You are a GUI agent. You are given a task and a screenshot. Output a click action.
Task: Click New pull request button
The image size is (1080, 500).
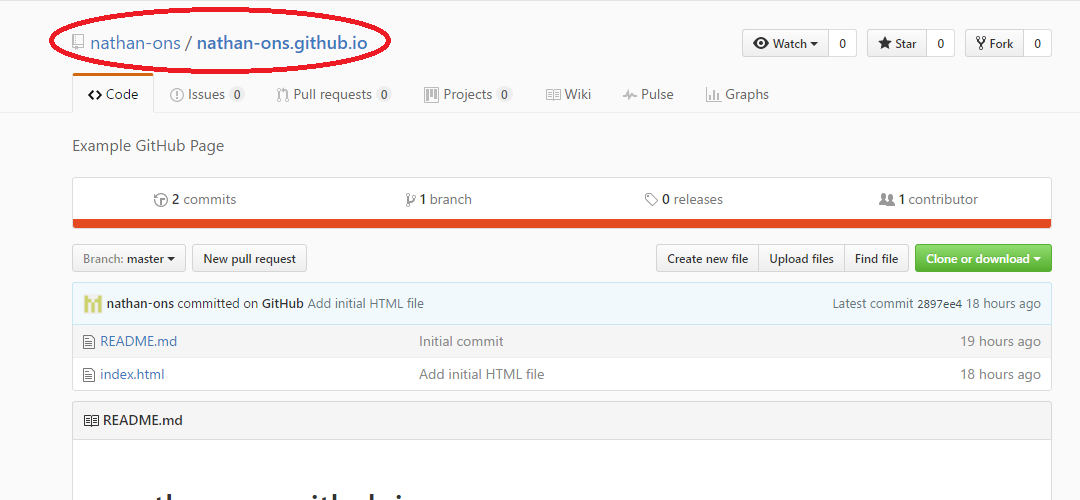coord(249,259)
